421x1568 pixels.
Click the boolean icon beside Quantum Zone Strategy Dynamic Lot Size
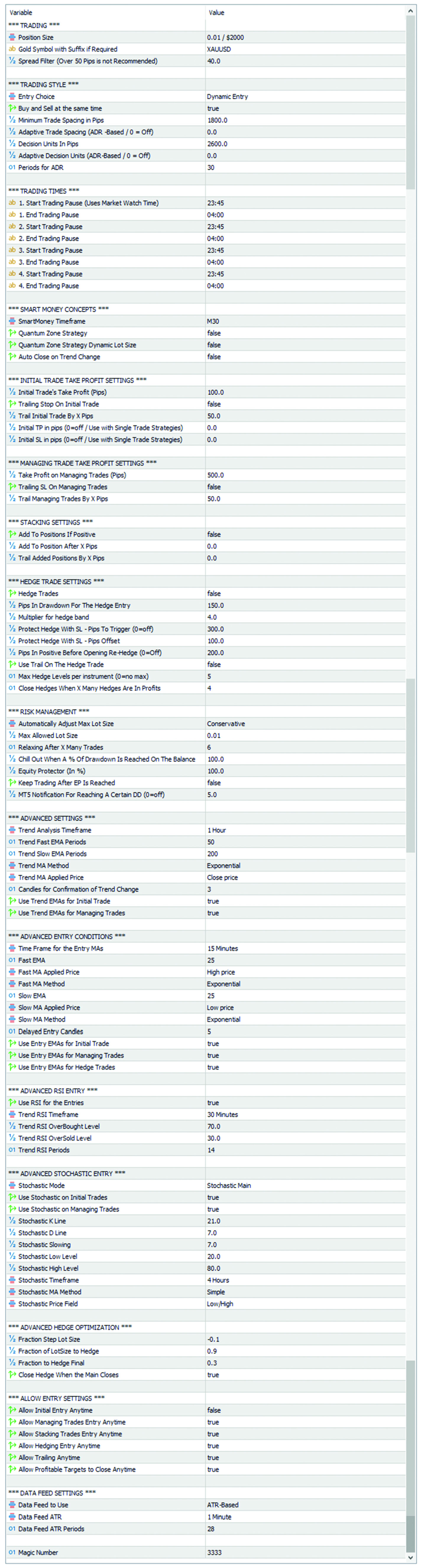(12, 345)
